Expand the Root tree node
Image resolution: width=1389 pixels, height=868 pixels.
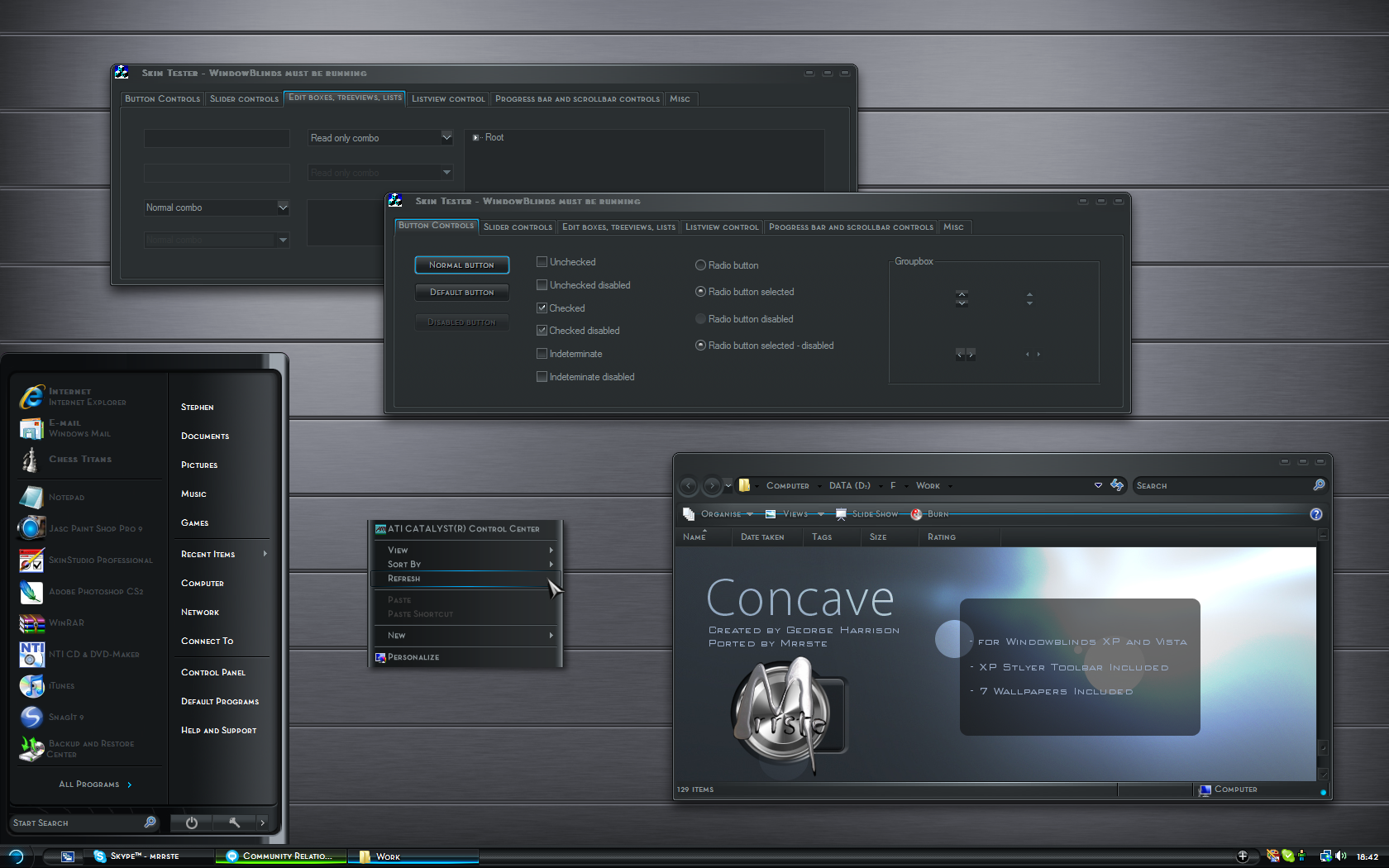tap(475, 138)
